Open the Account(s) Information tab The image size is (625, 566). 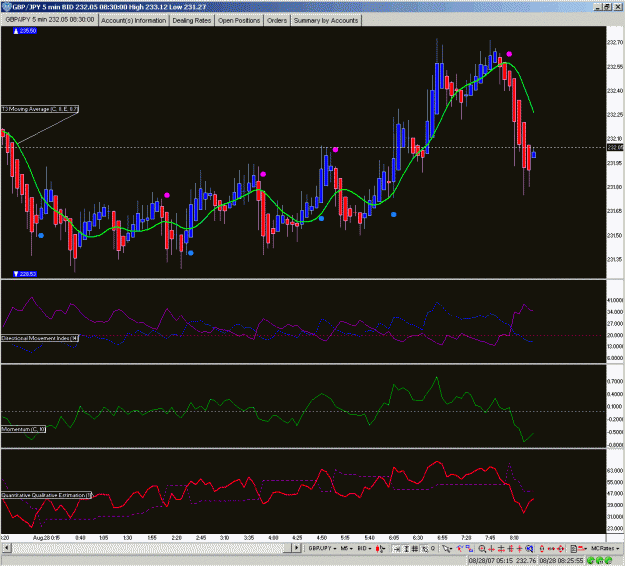pos(134,21)
